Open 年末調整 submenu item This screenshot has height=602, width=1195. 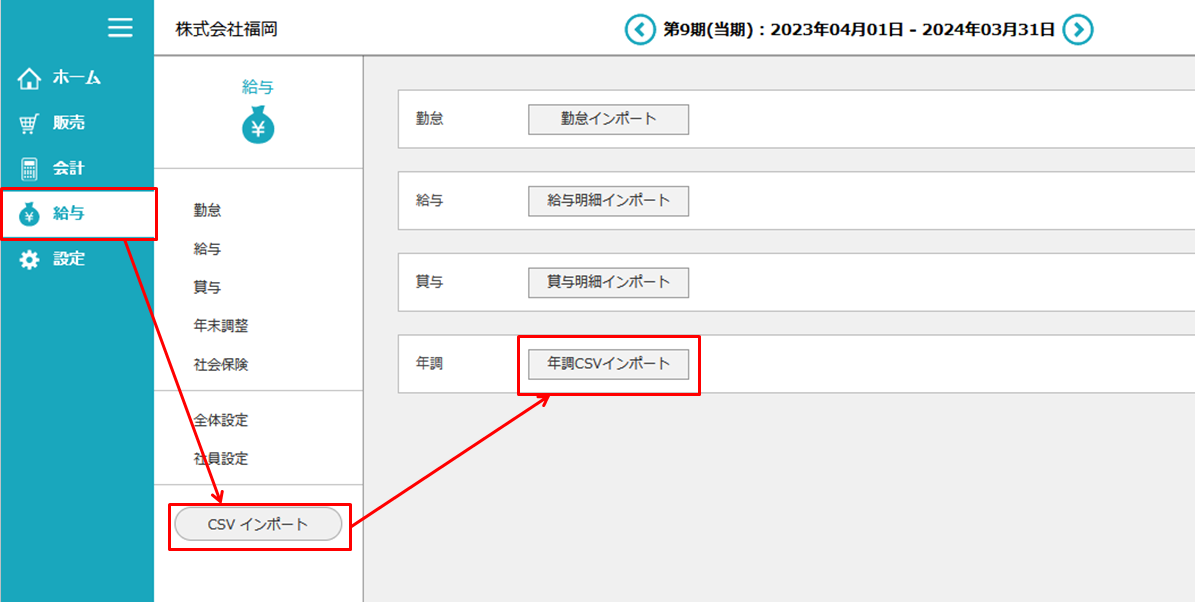(x=221, y=326)
